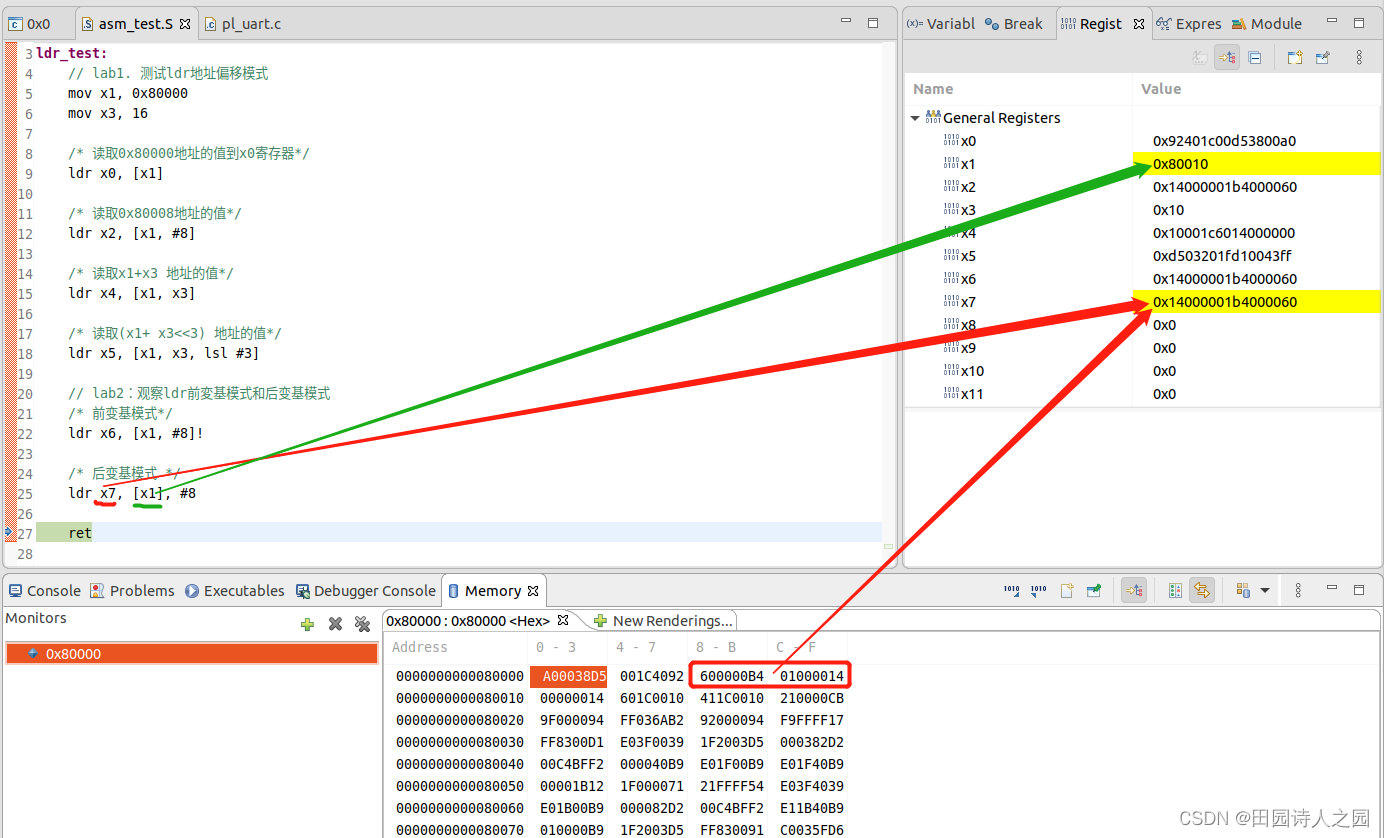Collapse all registers with the Collapse All icon

1255,58
